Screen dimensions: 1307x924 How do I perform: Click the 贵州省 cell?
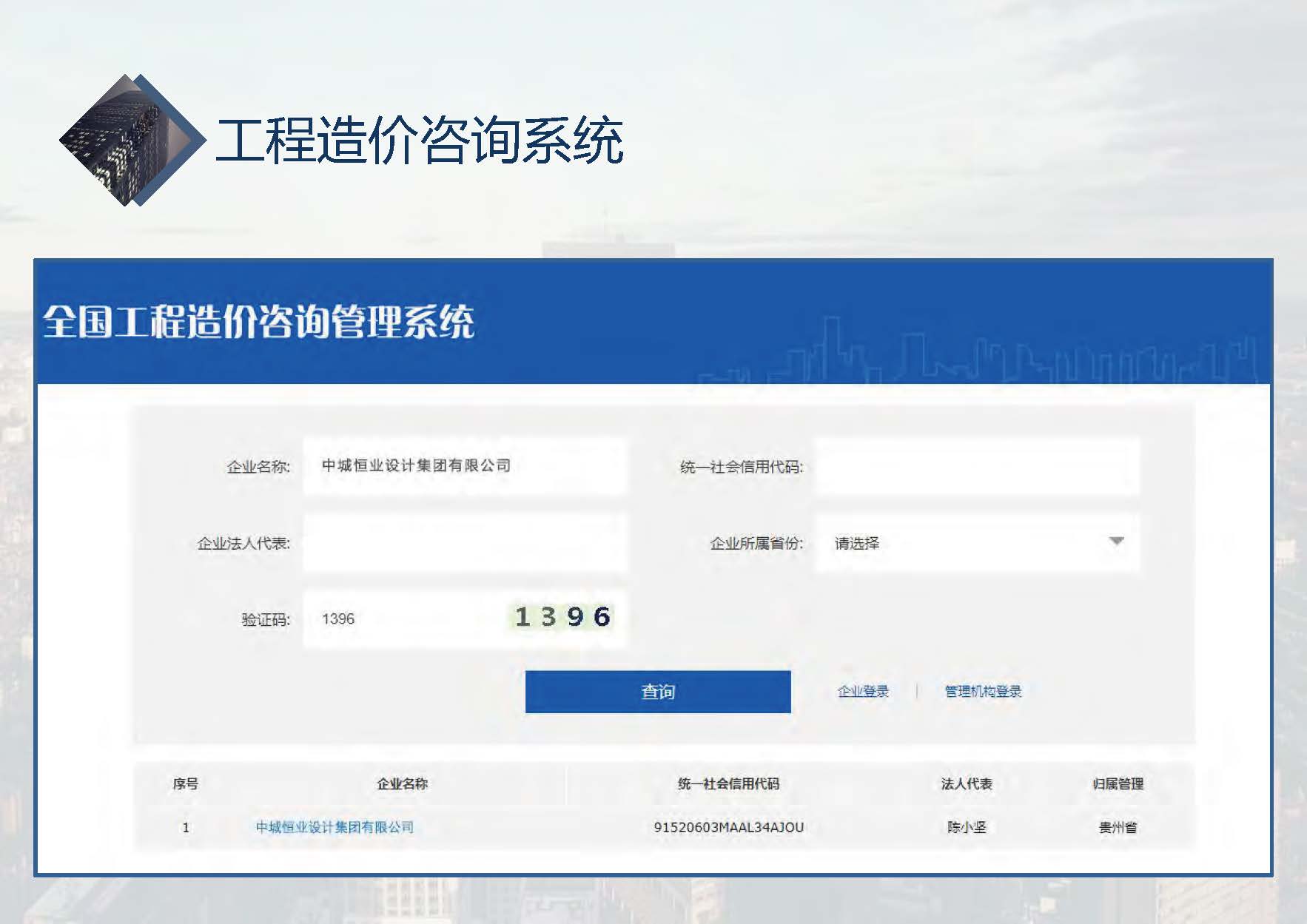pyautogui.click(x=1118, y=827)
